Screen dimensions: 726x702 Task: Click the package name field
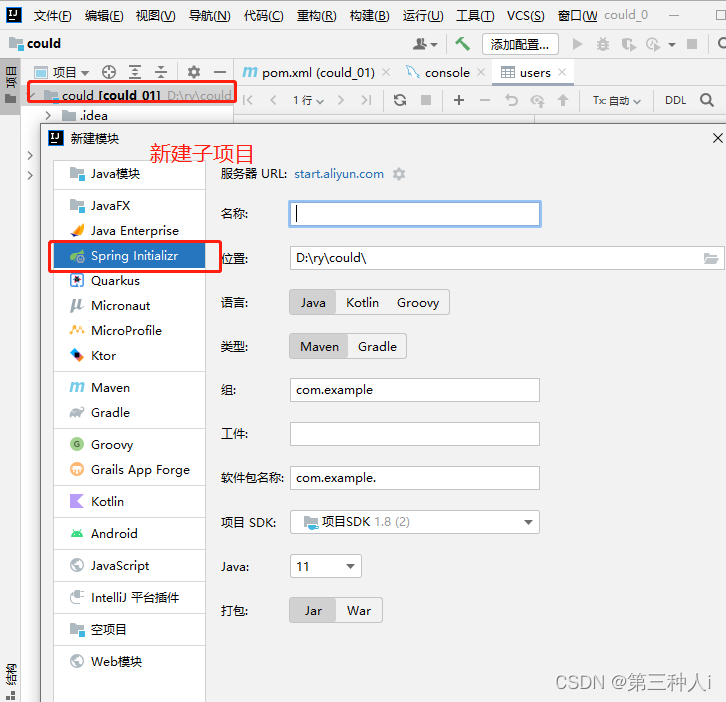(x=415, y=478)
